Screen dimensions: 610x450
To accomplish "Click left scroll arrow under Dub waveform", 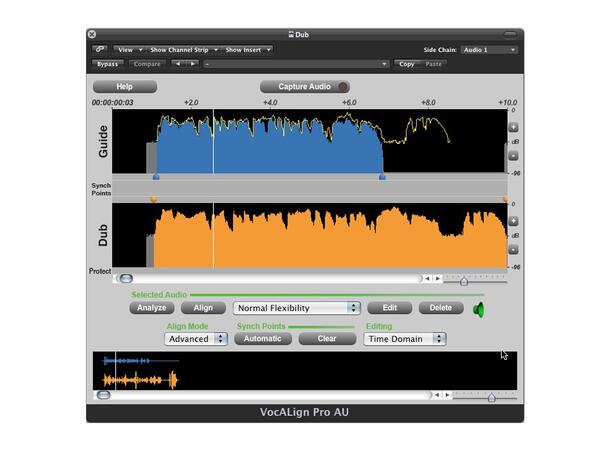I will pos(428,278).
